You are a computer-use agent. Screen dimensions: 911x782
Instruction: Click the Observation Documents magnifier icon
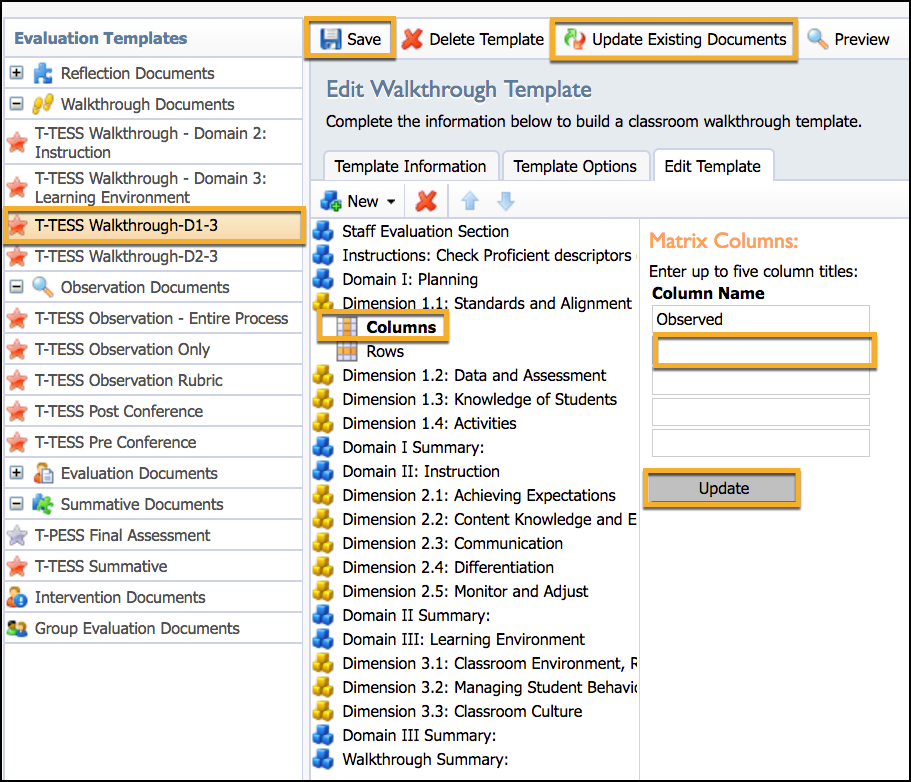coord(43,287)
